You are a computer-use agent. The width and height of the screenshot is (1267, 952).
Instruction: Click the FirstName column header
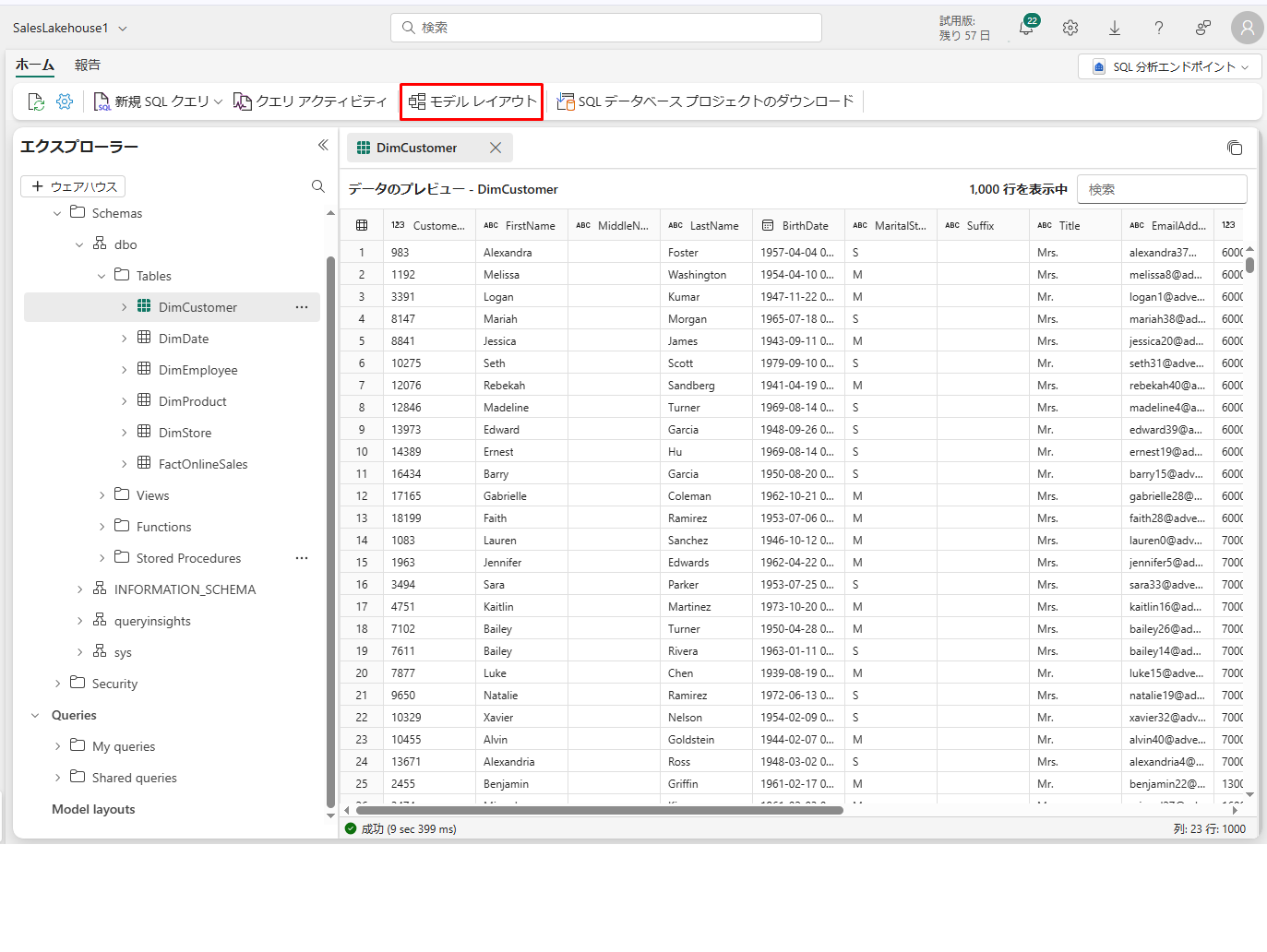tap(521, 225)
